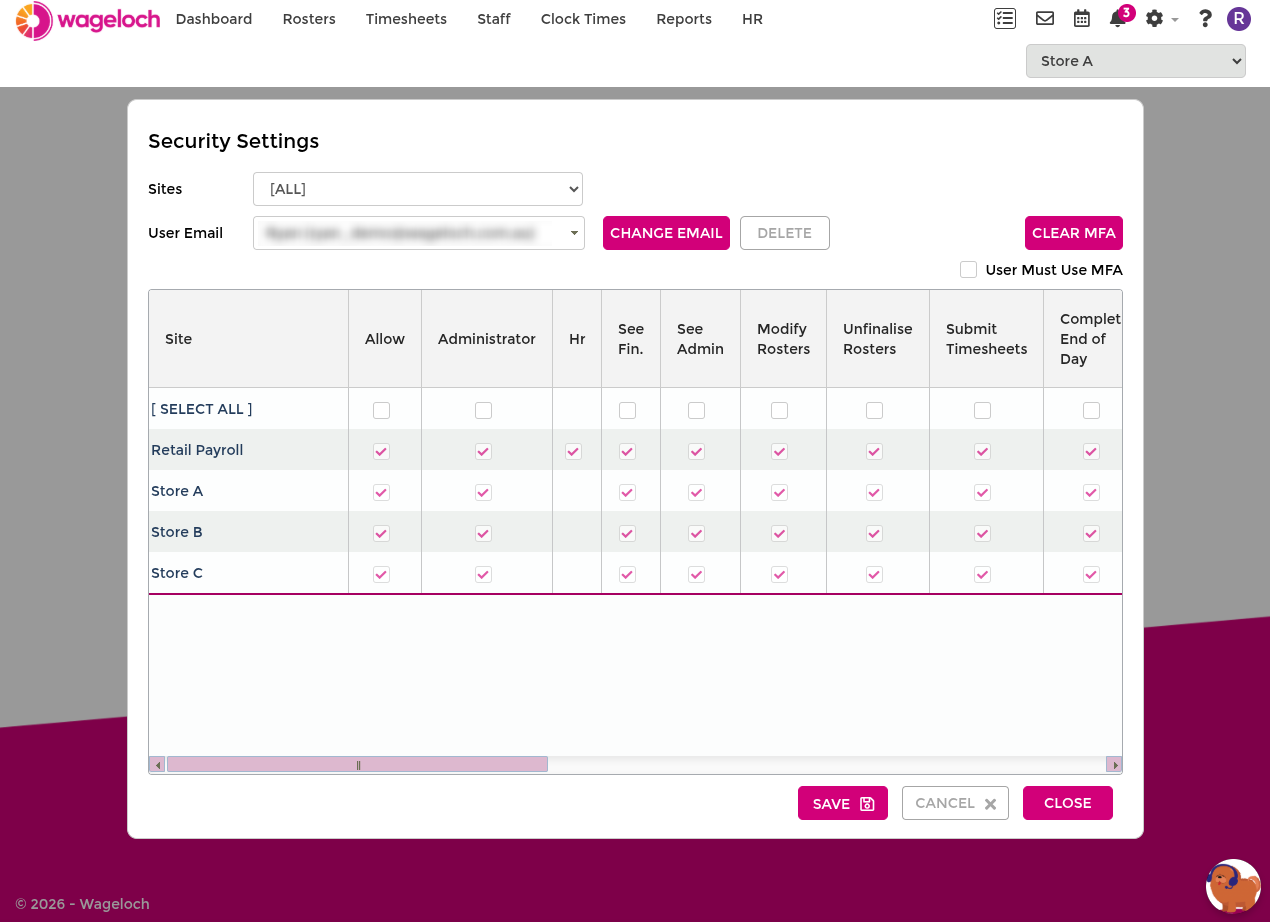Image resolution: width=1270 pixels, height=922 pixels.
Task: Open the Dashboard menu
Action: pos(214,19)
